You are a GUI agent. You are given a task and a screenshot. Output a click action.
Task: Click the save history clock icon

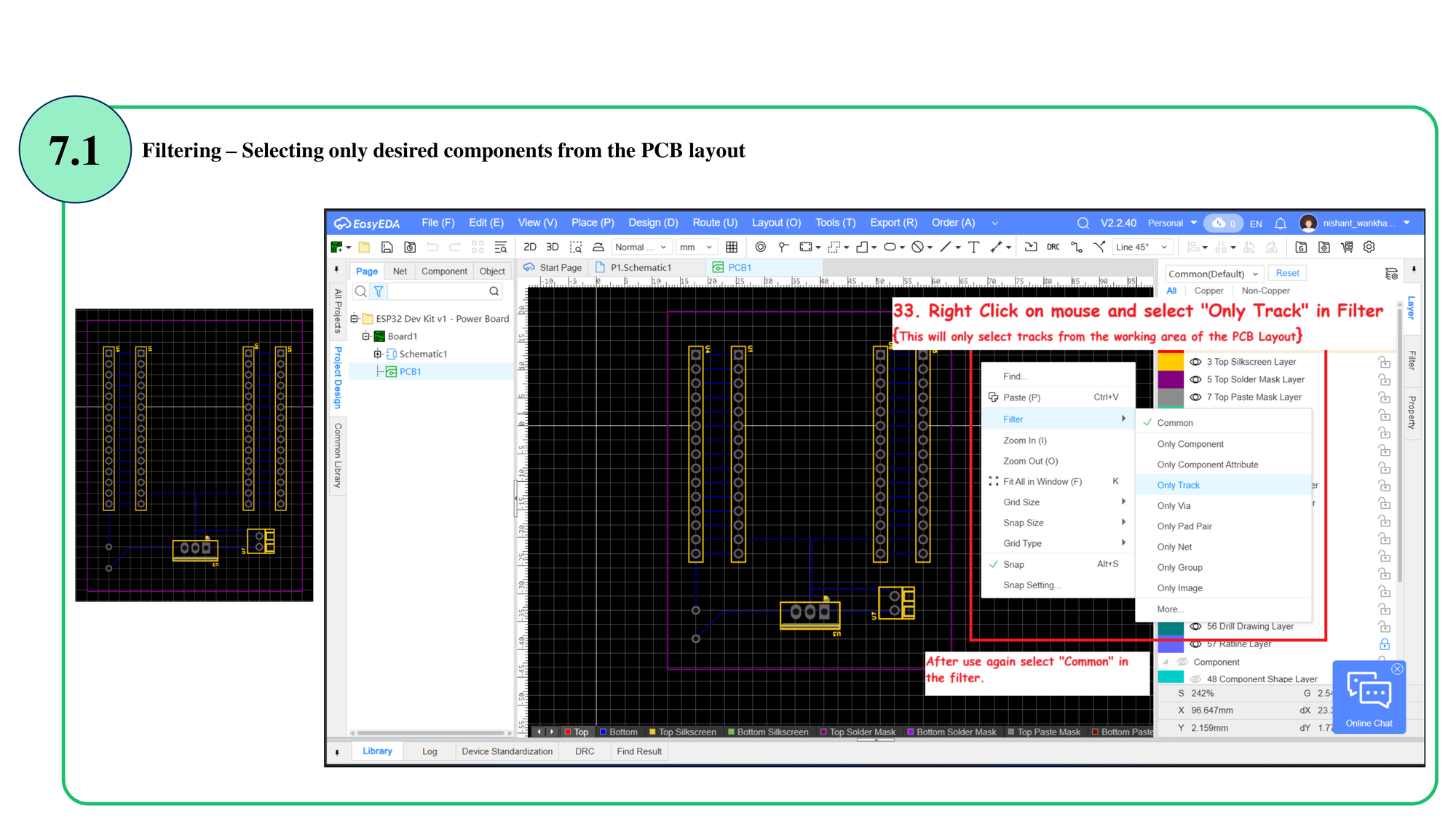(x=410, y=247)
